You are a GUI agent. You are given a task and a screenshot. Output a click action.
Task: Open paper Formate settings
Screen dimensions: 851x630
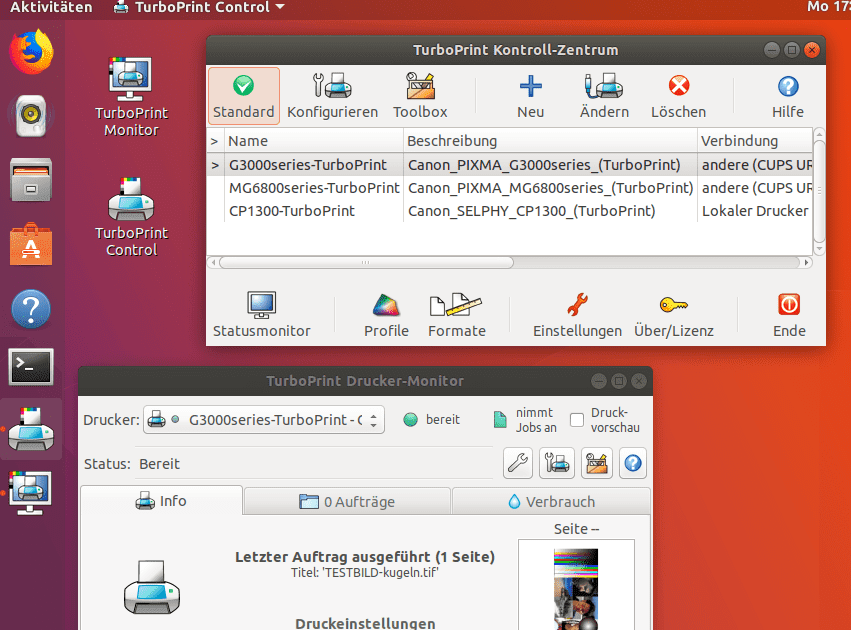[x=456, y=315]
